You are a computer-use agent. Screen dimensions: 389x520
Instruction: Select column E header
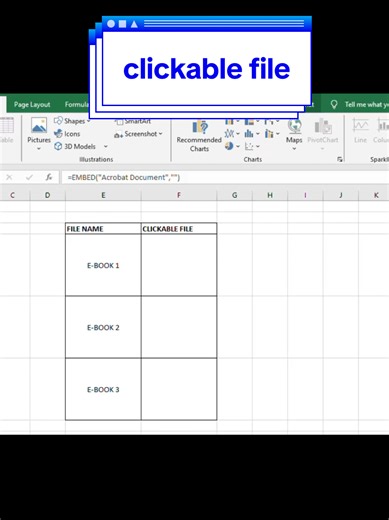103,195
